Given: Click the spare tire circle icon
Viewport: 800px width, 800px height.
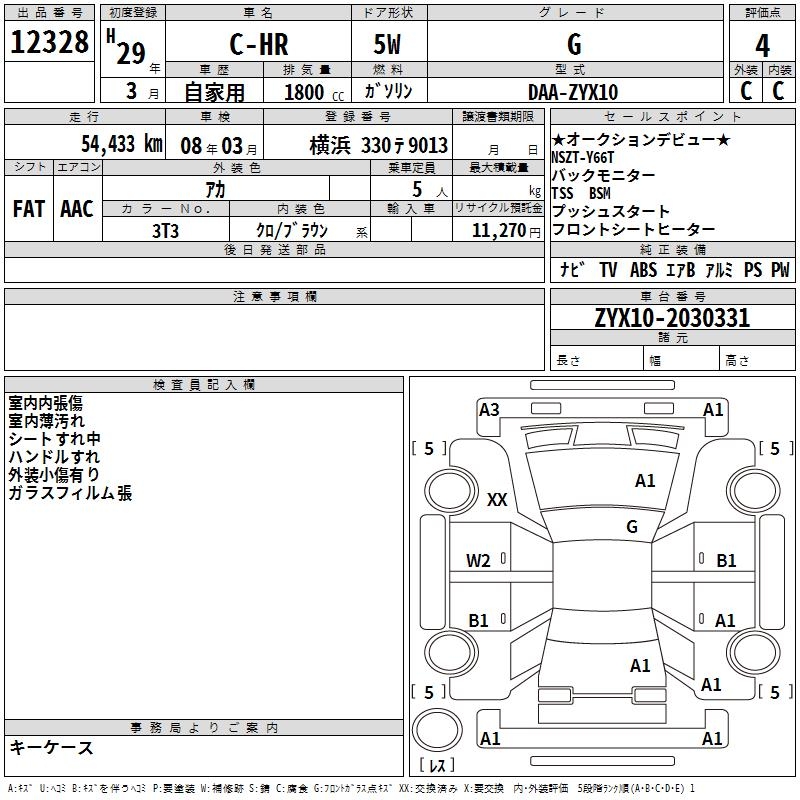Looking at the screenshot, I should pyautogui.click(x=437, y=729).
